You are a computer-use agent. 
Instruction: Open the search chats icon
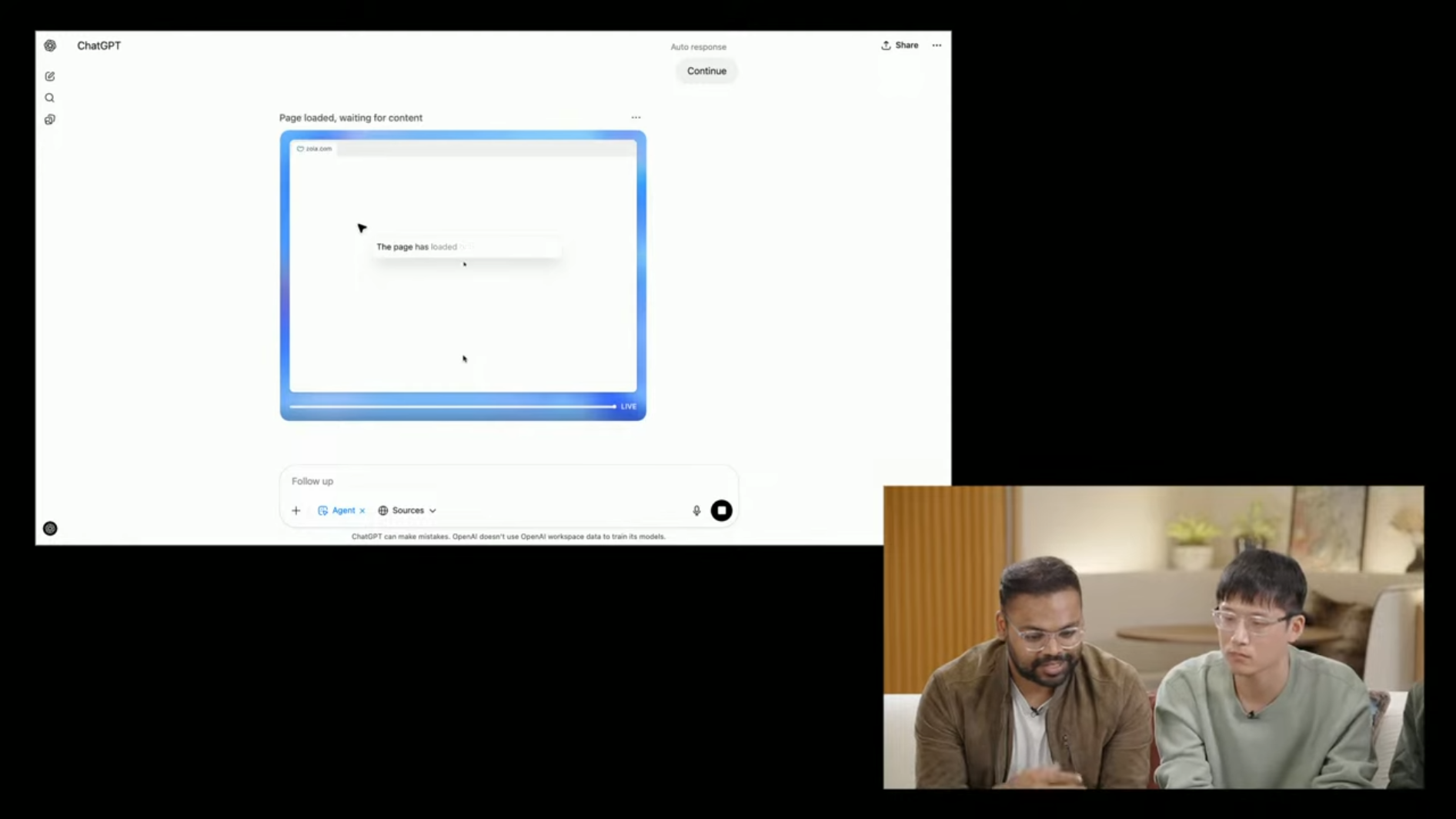pyautogui.click(x=50, y=98)
